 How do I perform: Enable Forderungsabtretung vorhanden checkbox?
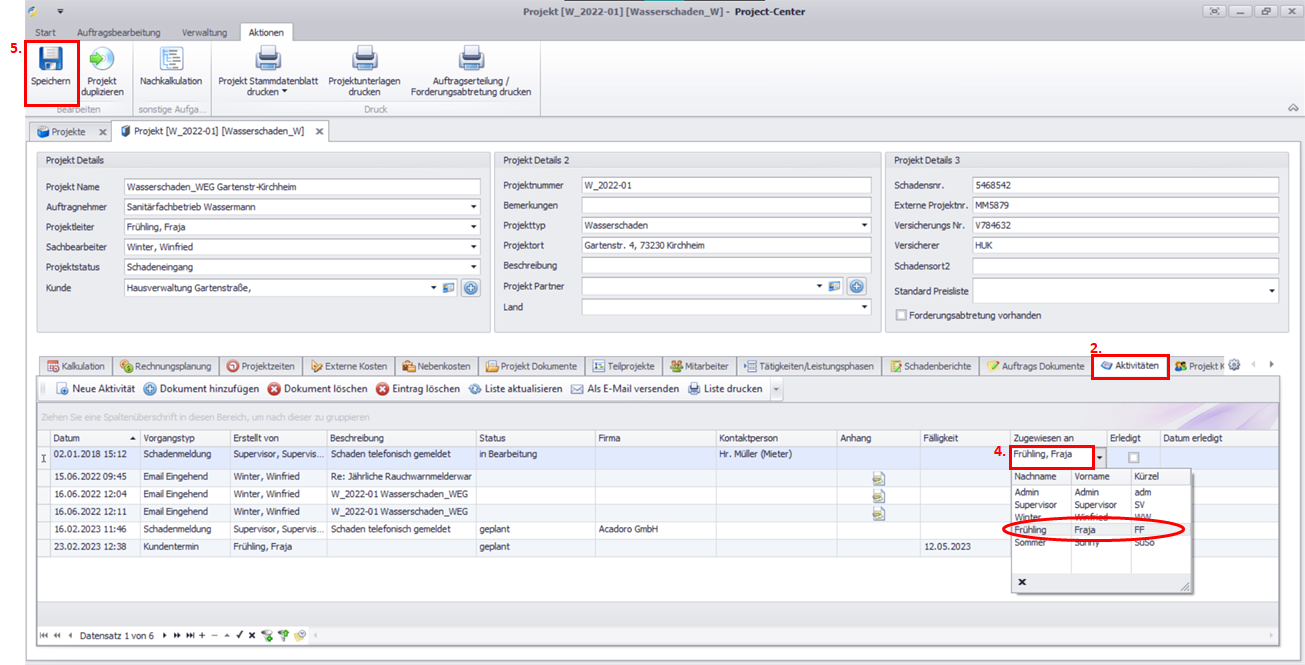(x=901, y=315)
